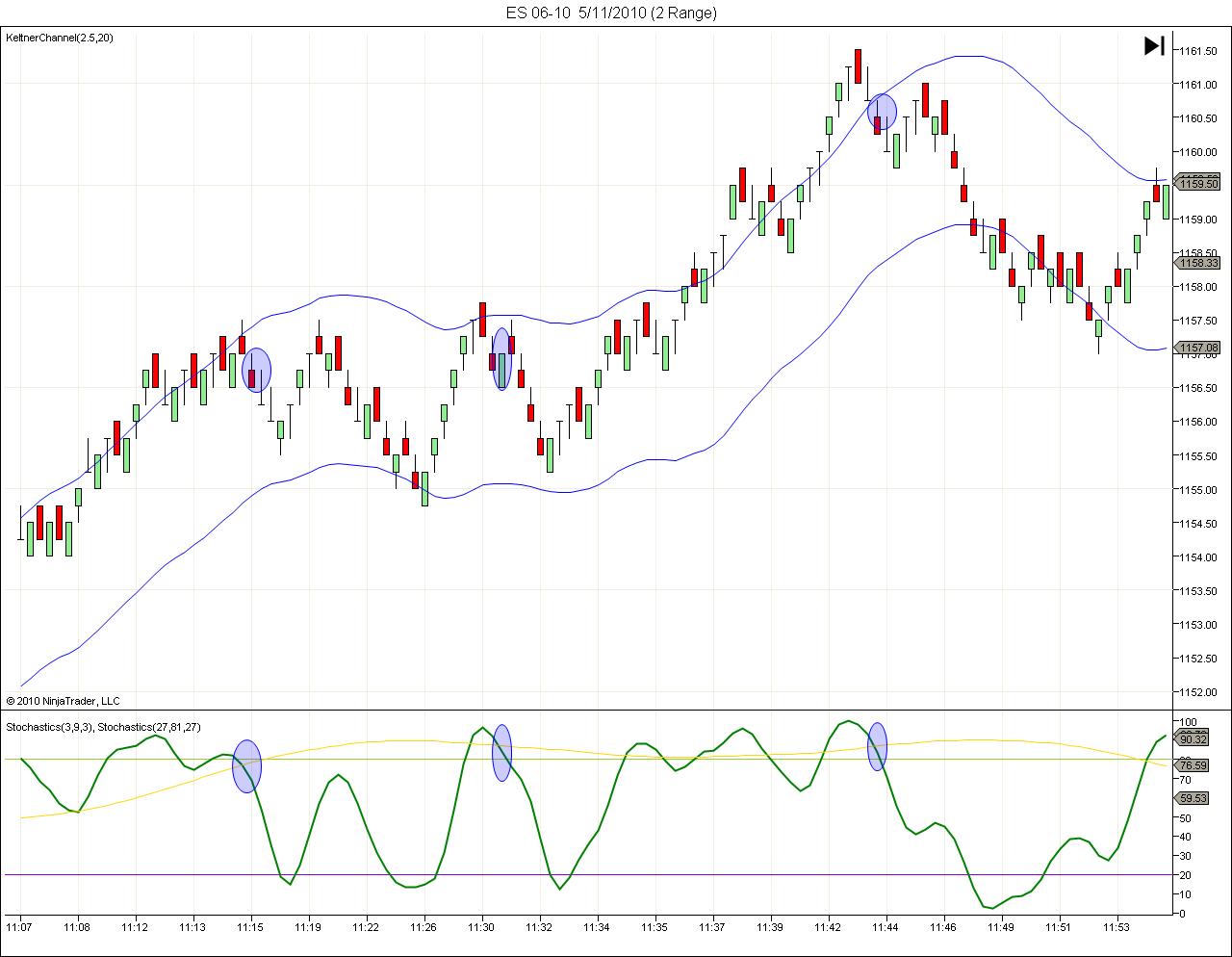
Task: Click the 59.53 stochastics value marker
Action: click(1193, 797)
